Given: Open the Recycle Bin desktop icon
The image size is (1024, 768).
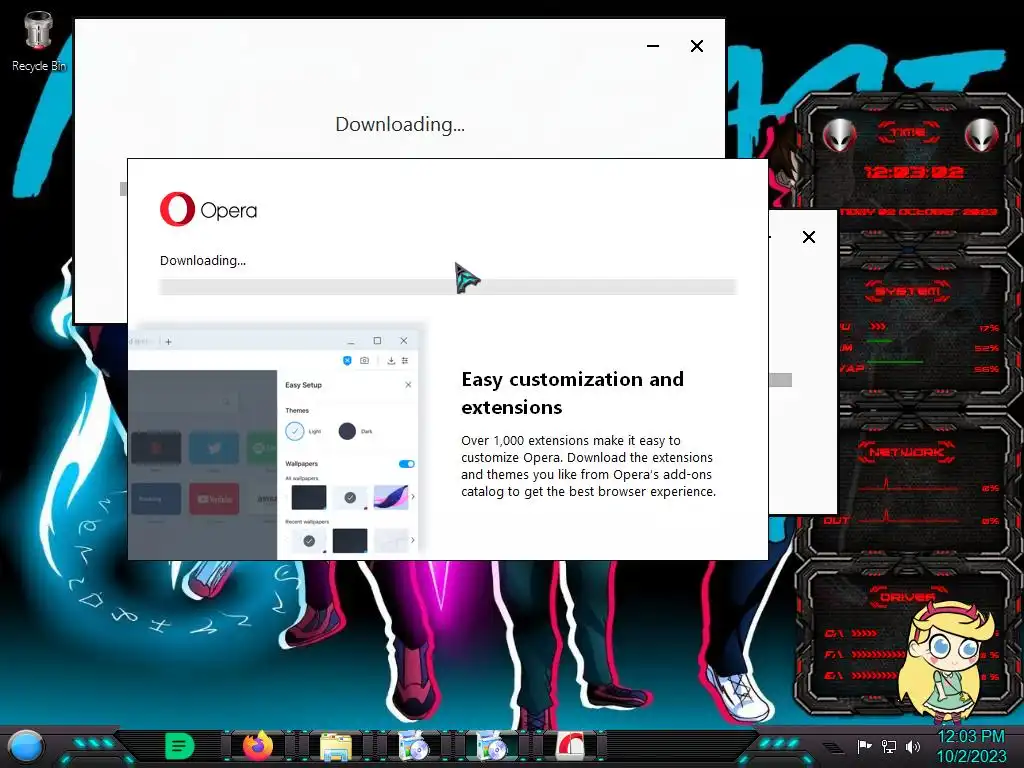Looking at the screenshot, I should coord(39,41).
